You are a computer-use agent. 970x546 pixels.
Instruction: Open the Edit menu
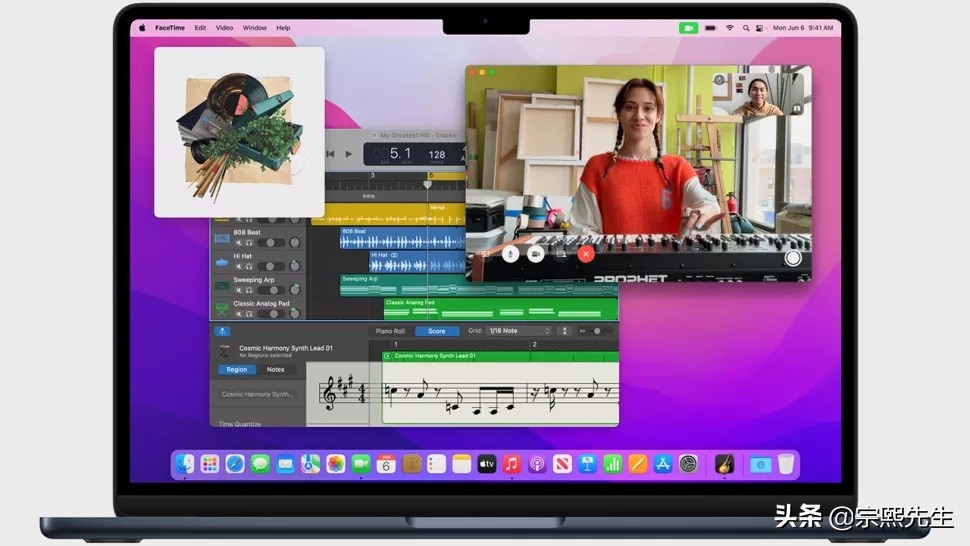click(x=200, y=28)
